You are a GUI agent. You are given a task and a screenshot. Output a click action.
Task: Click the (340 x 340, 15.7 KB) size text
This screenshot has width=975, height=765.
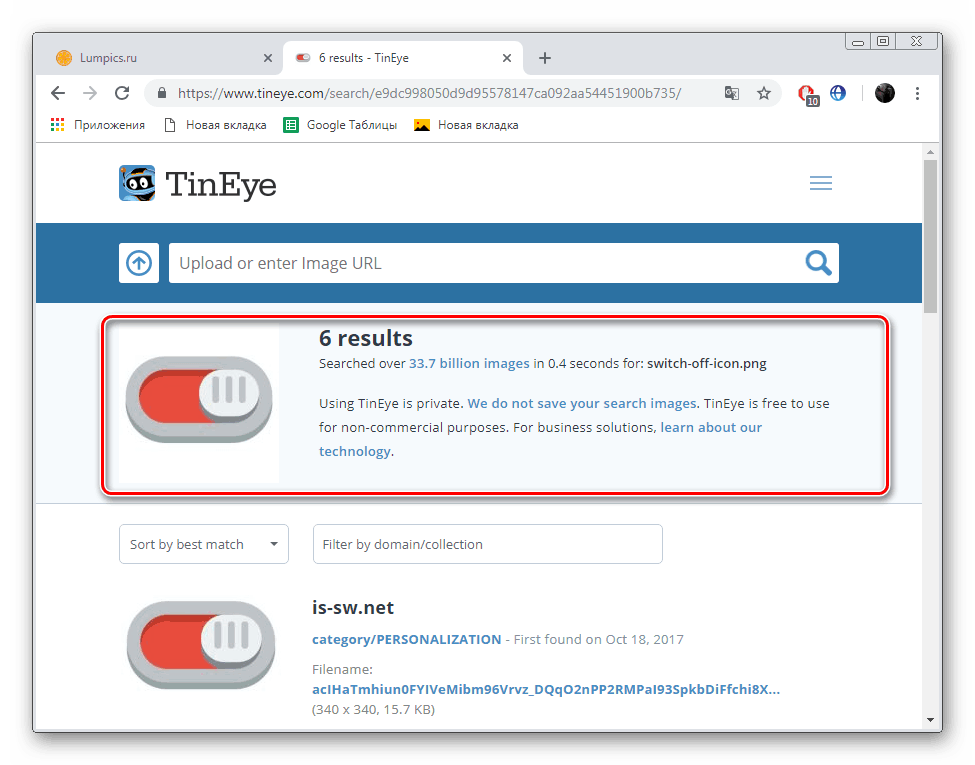(373, 710)
